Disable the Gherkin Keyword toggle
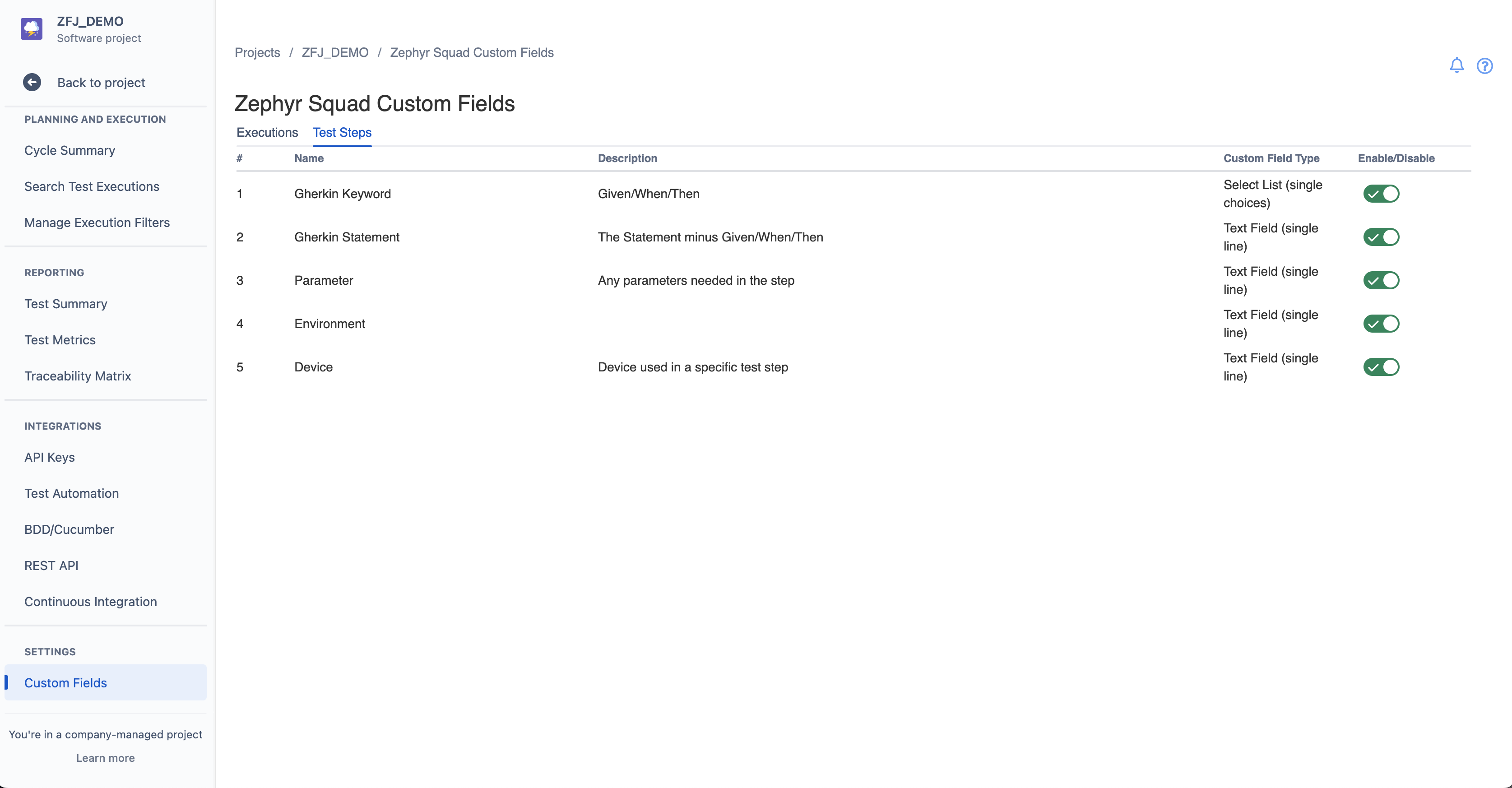The width and height of the screenshot is (1512, 788). (1381, 194)
